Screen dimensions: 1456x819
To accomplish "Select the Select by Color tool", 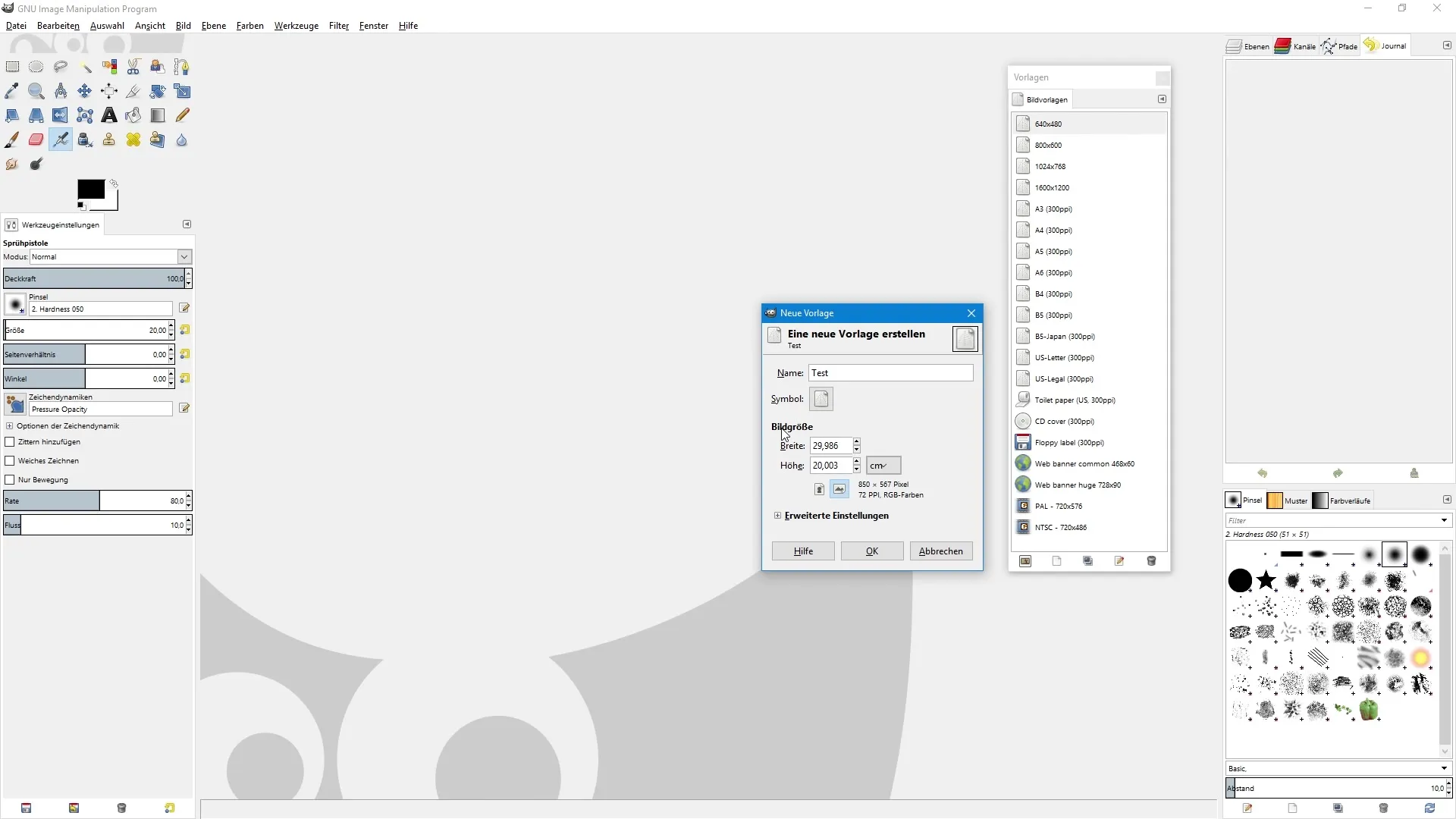I will pyautogui.click(x=109, y=67).
